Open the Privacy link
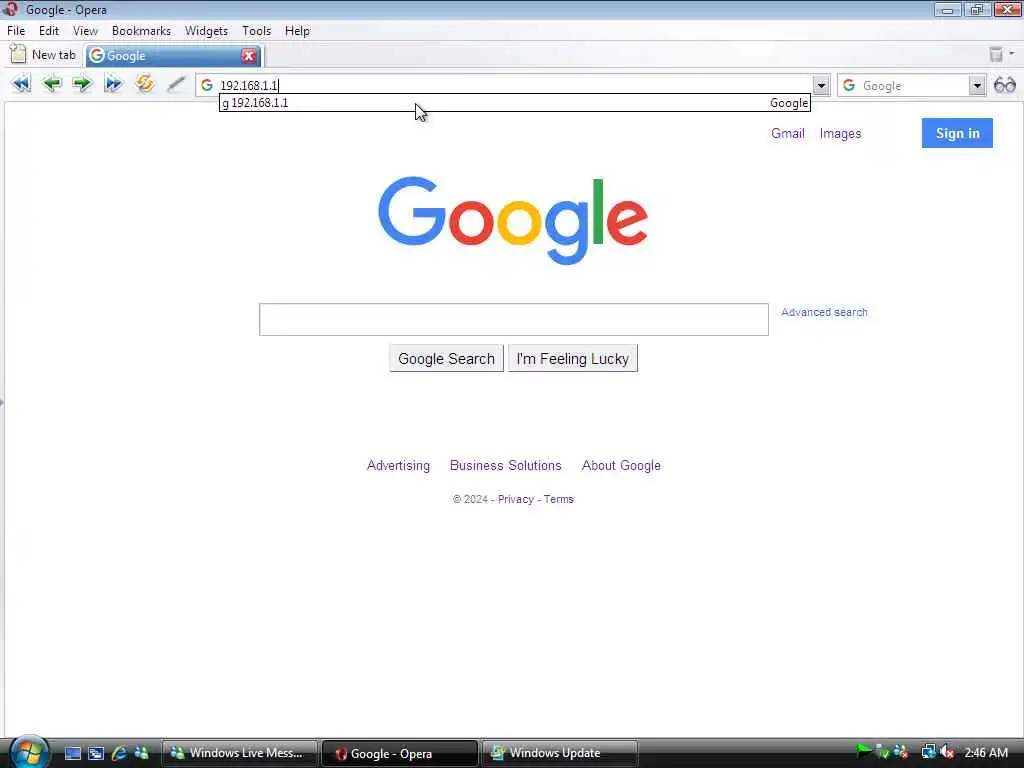This screenshot has width=1024, height=768. tap(515, 499)
